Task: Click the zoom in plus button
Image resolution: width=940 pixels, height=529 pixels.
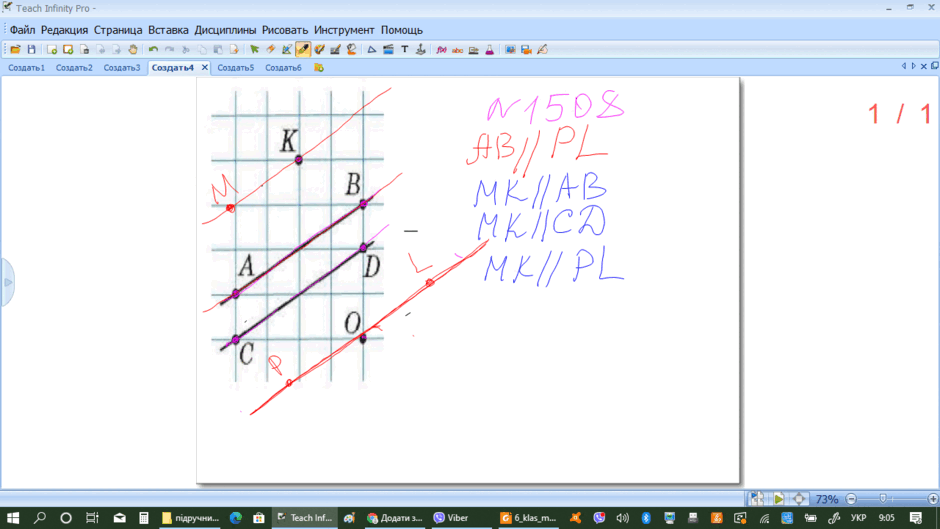Action: 933,499
